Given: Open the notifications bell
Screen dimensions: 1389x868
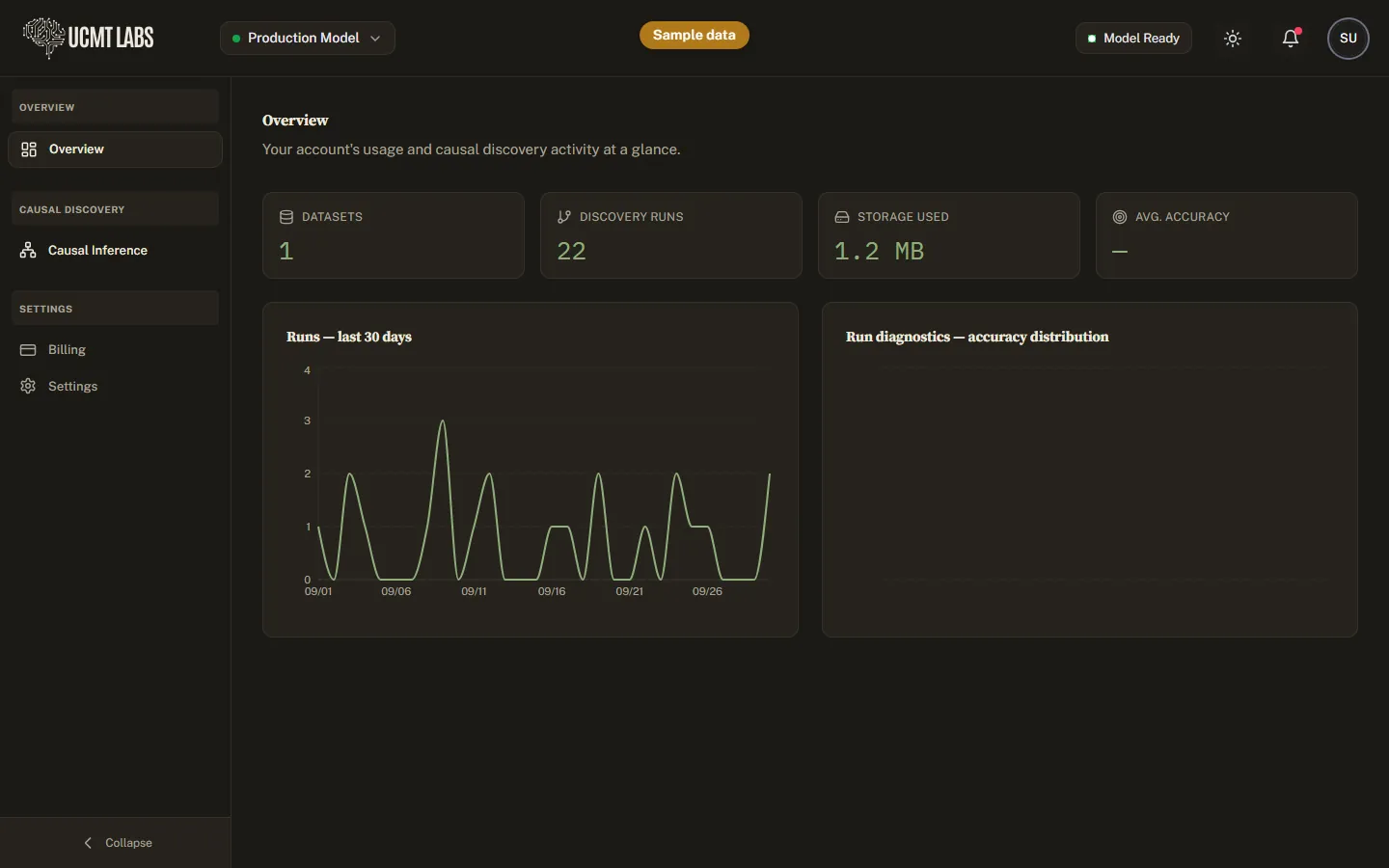Looking at the screenshot, I should [x=1291, y=39].
